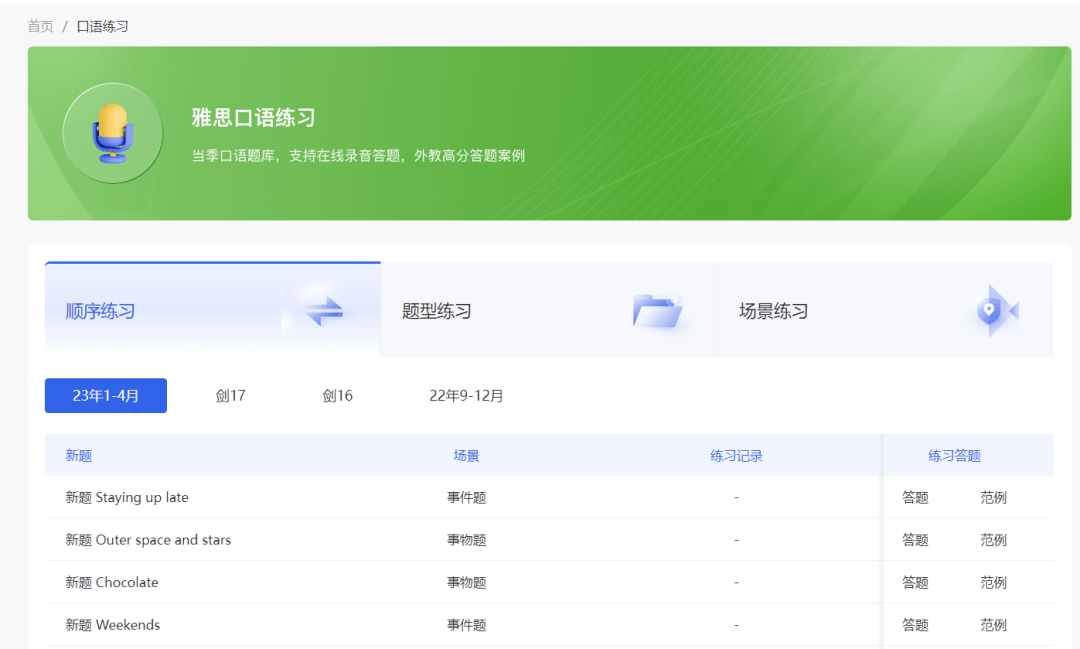Click 事物题 in the Chocolate row
Viewport: 1080px width, 649px height.
point(466,583)
